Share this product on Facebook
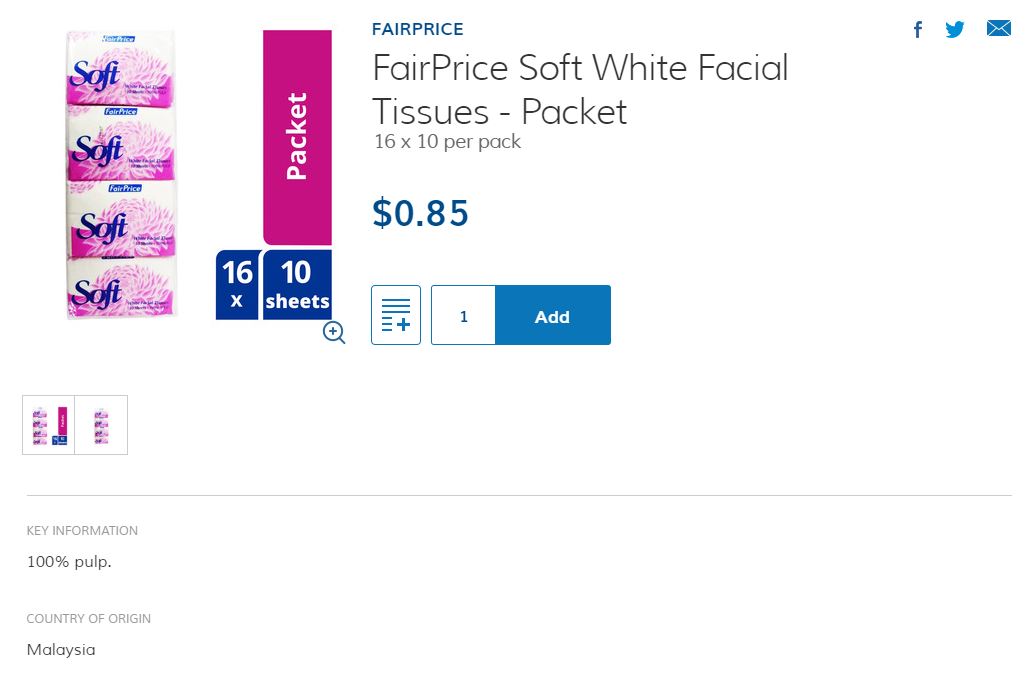Viewport: 1028px width, 687px height. [917, 29]
